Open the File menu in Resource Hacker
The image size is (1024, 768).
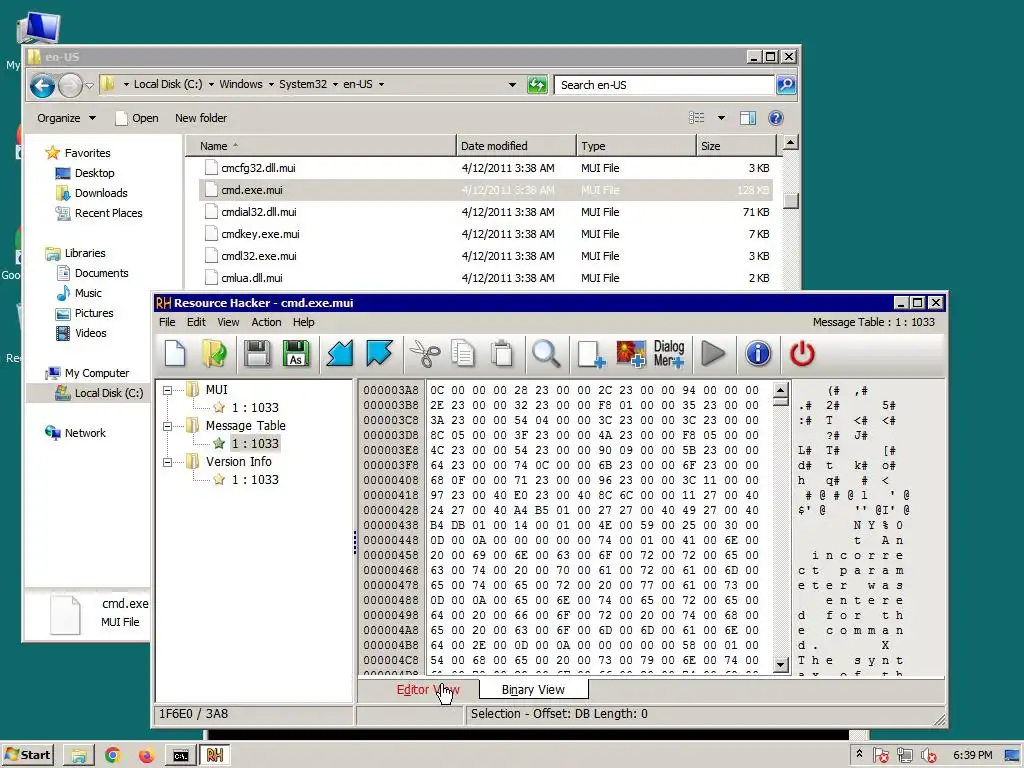[x=167, y=322]
